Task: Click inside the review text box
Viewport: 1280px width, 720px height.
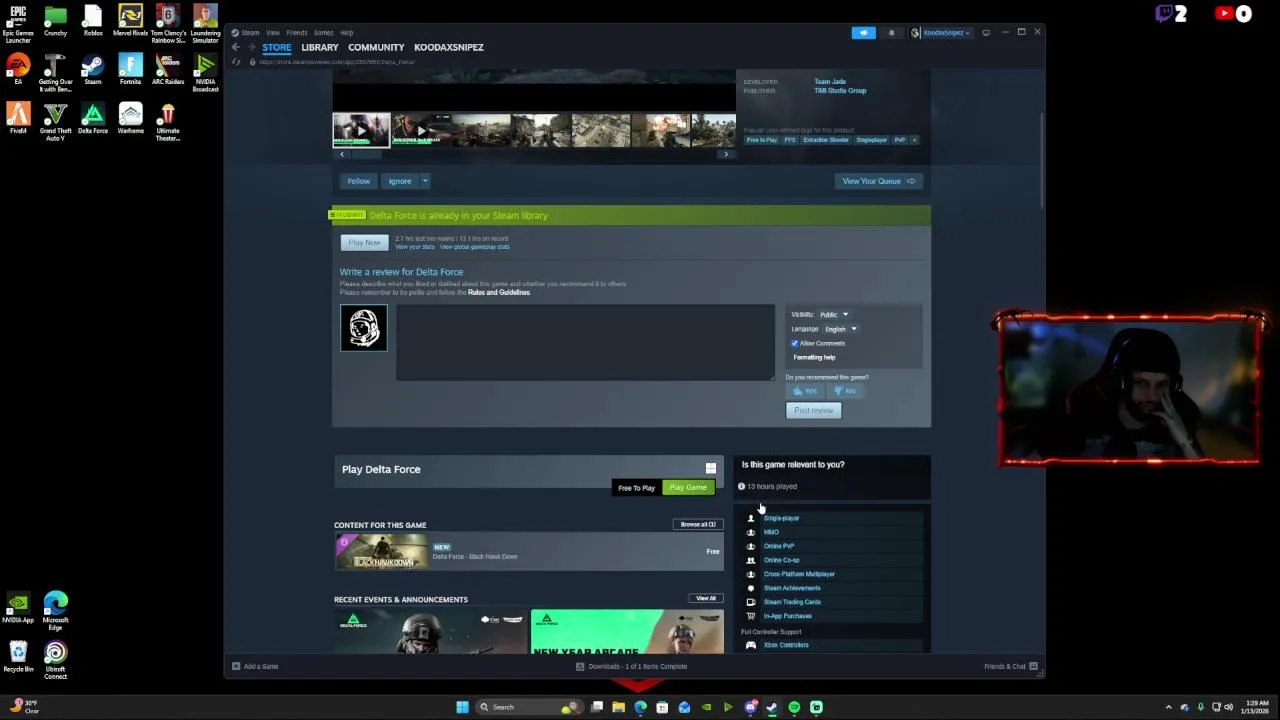Action: (x=585, y=342)
